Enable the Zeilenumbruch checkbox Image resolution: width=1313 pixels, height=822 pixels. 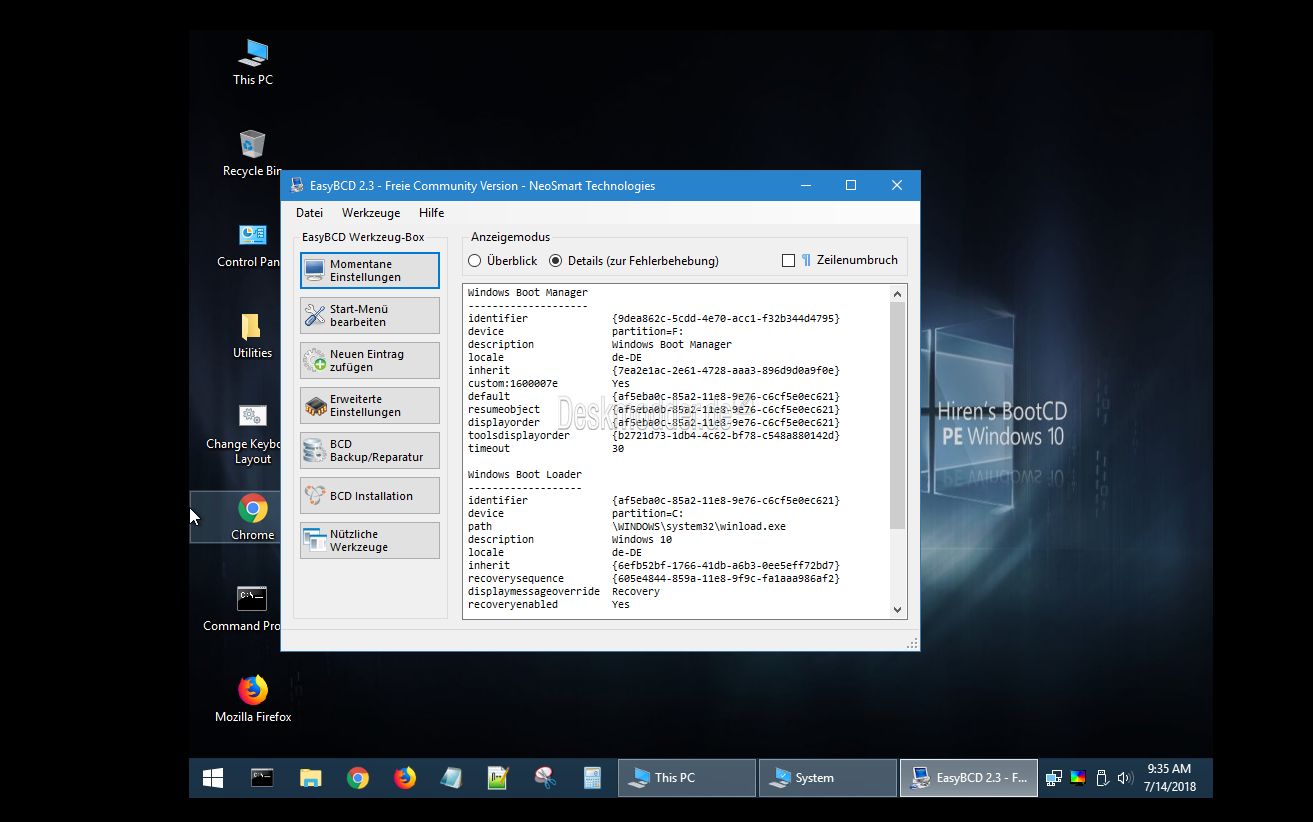pyautogui.click(x=788, y=261)
